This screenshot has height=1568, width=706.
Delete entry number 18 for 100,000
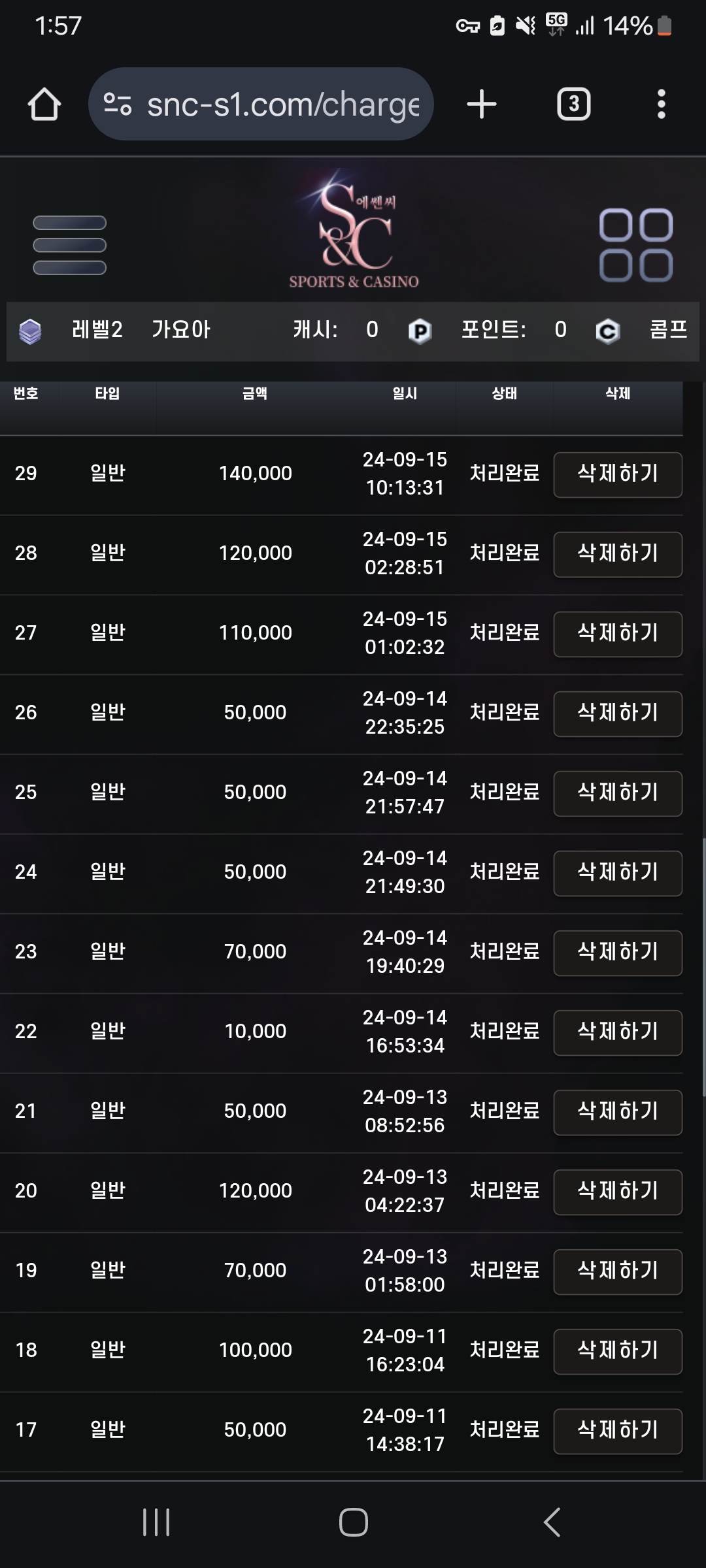(x=618, y=1352)
